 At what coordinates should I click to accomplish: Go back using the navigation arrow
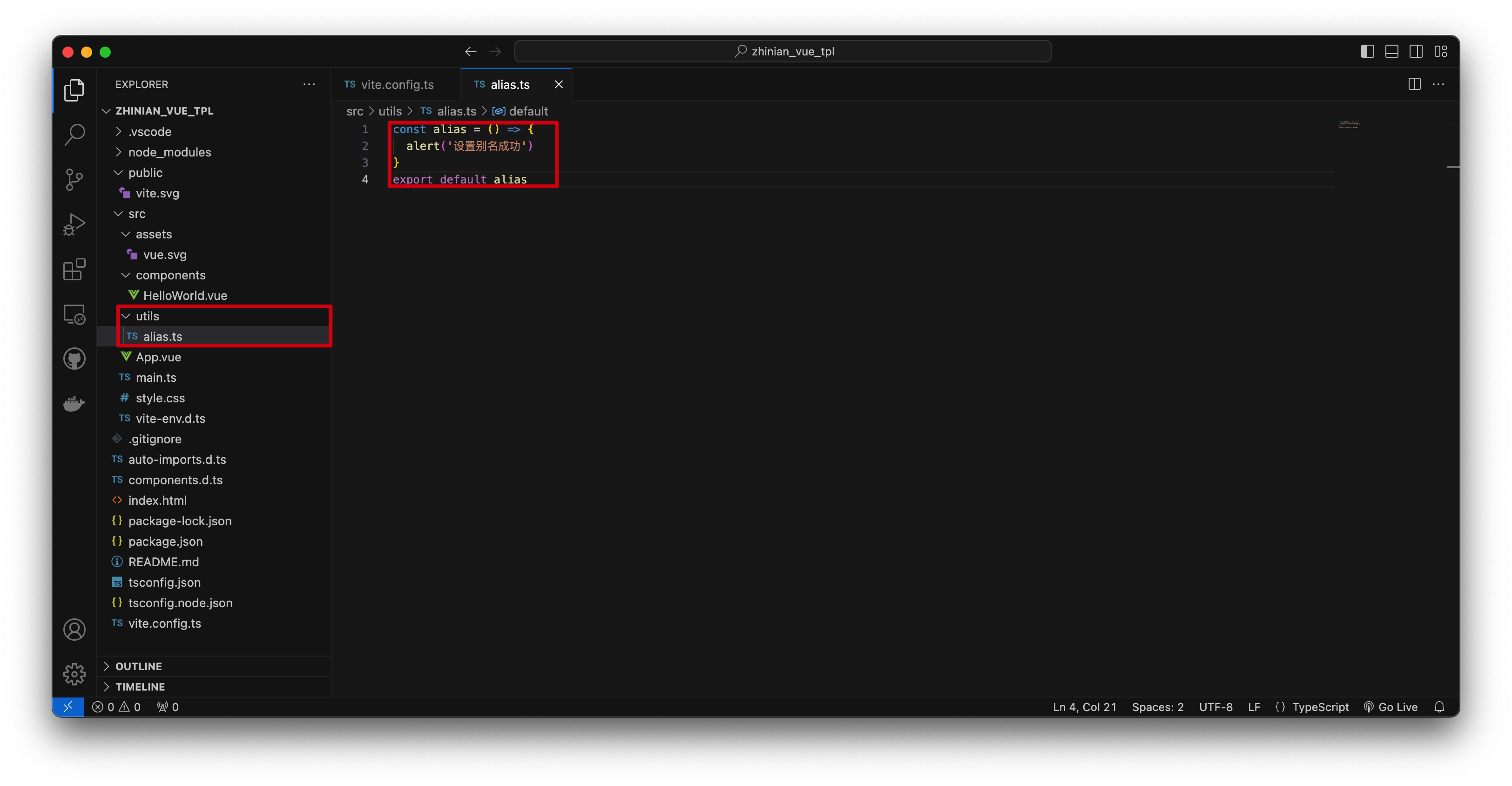coord(471,52)
